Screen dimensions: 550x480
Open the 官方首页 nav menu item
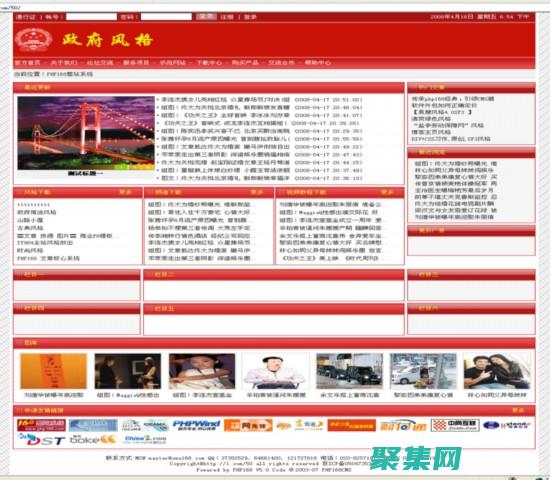click(x=27, y=63)
